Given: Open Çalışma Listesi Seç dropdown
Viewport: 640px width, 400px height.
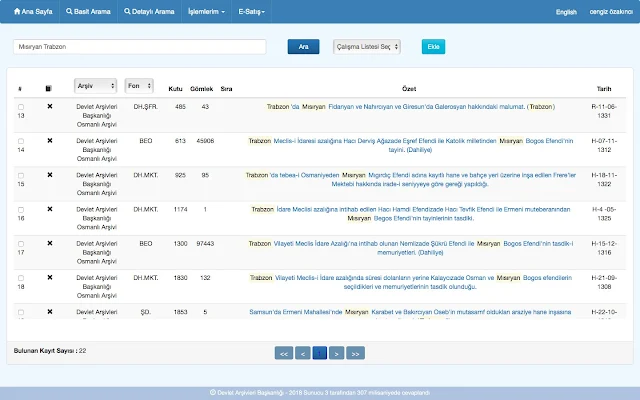Looking at the screenshot, I should point(367,47).
